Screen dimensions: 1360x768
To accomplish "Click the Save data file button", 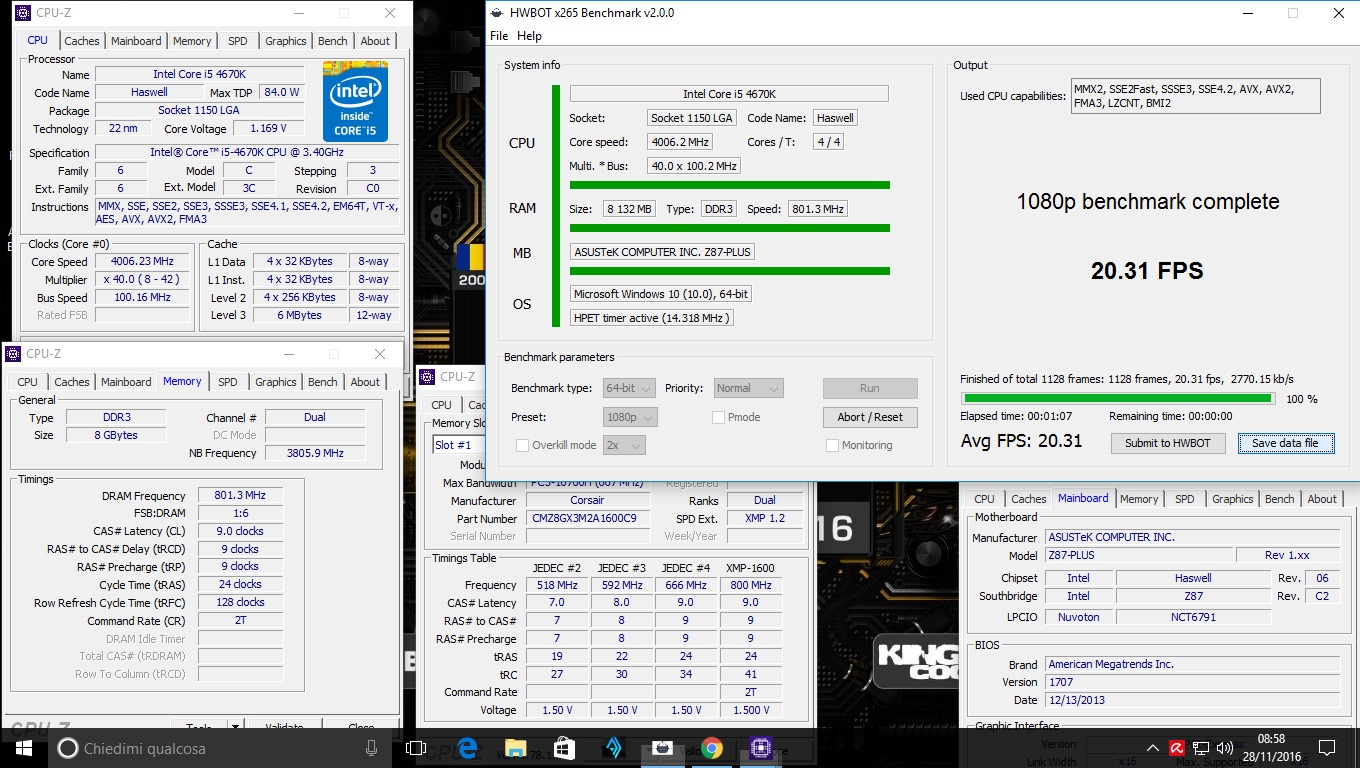I will [1285, 443].
